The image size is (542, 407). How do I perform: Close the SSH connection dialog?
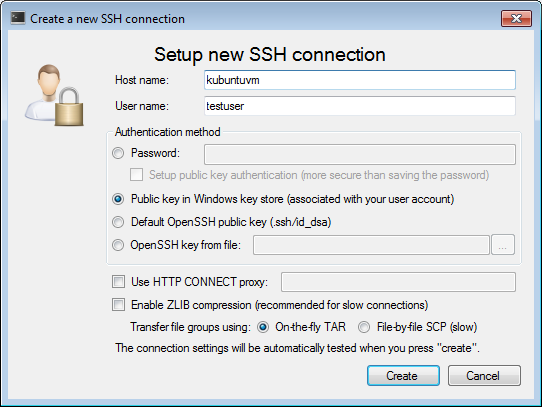pyautogui.click(x=516, y=18)
